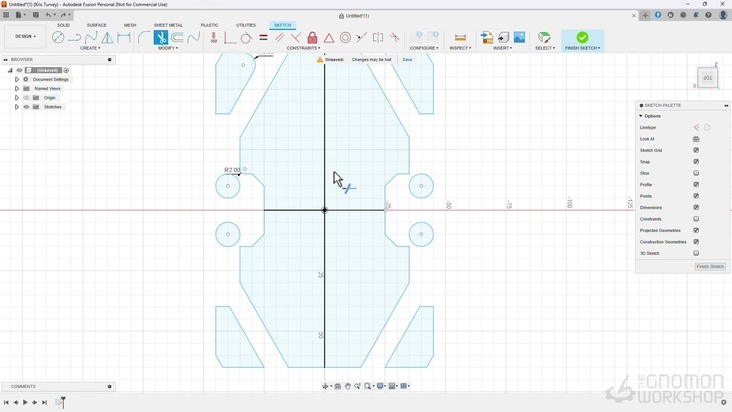Click the ViewCube in the canvas corner
The height and width of the screenshot is (412, 732).
(x=707, y=78)
